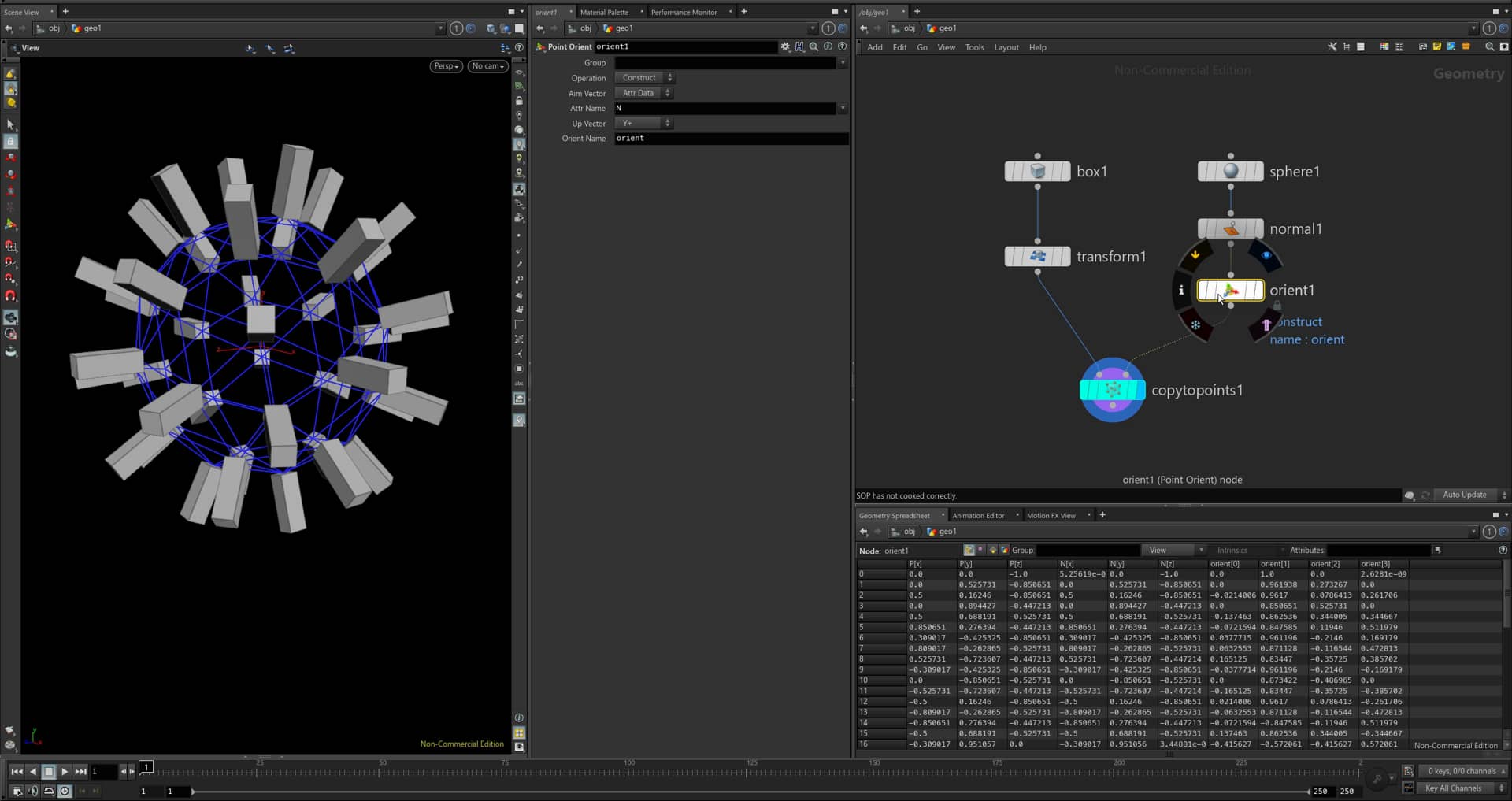The height and width of the screenshot is (801, 1512).
Task: Open the Add menu in network editor
Action: click(874, 47)
